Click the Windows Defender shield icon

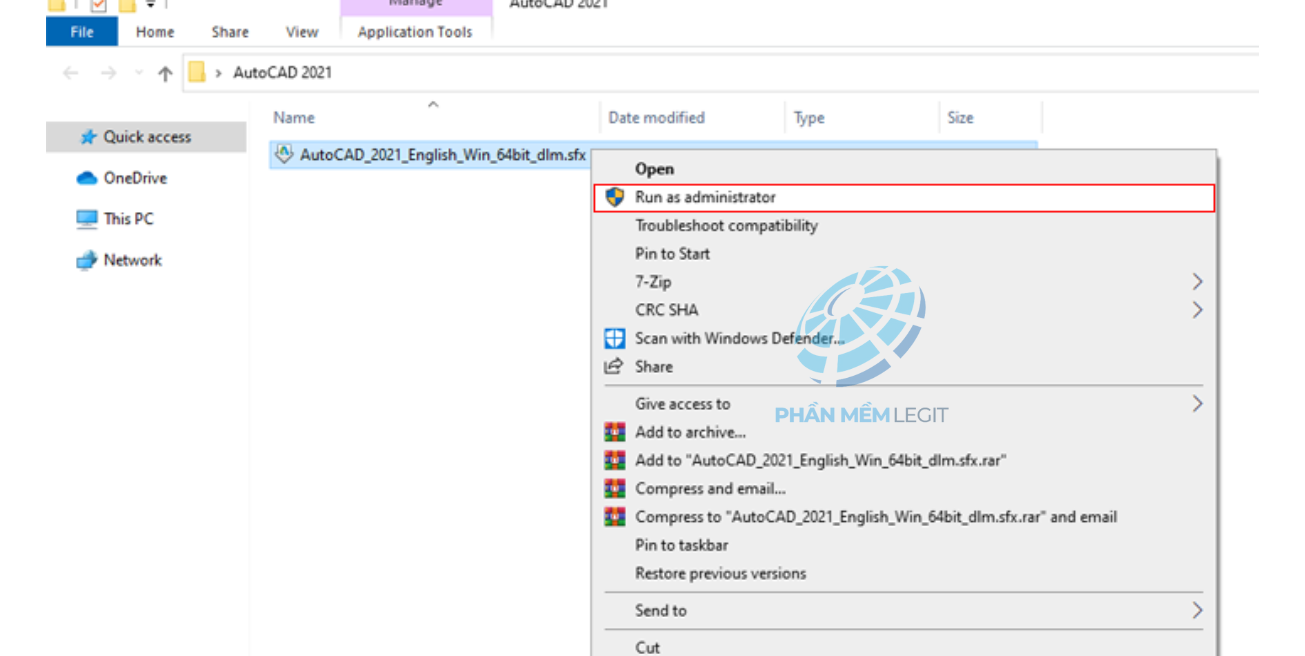(x=615, y=338)
